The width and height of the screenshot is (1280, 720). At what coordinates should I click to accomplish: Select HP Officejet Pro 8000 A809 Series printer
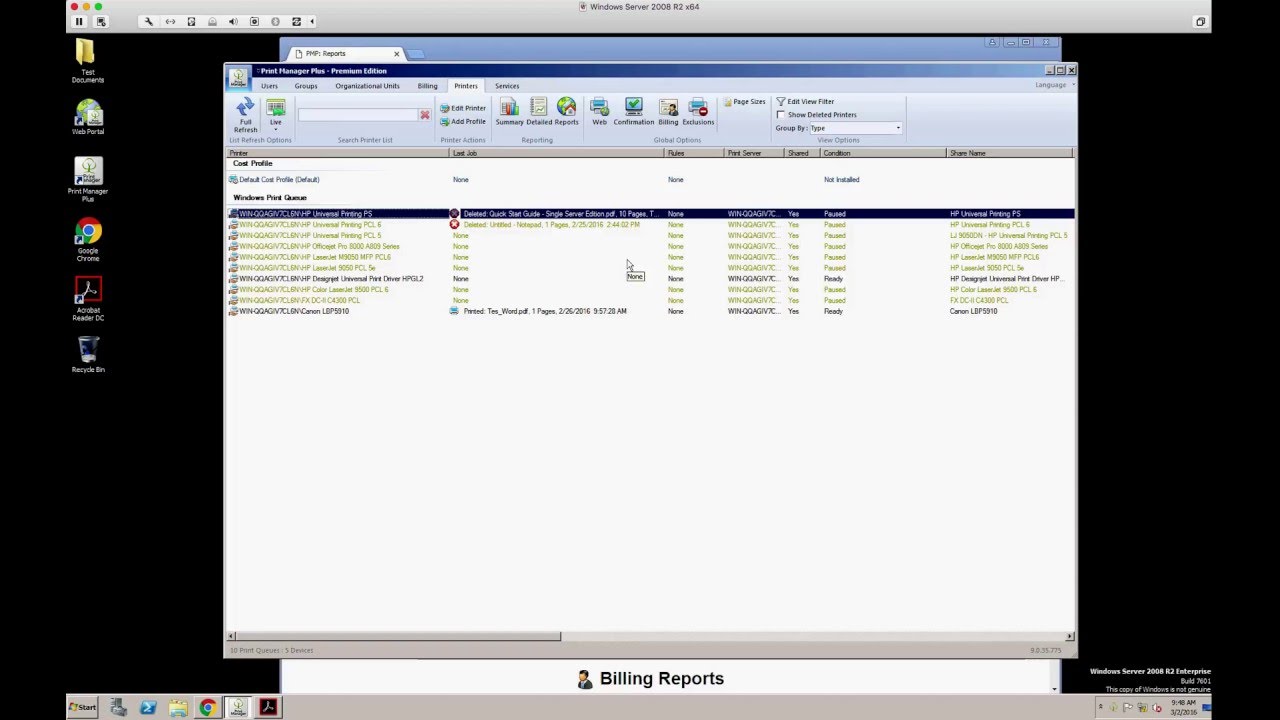(x=650, y=246)
